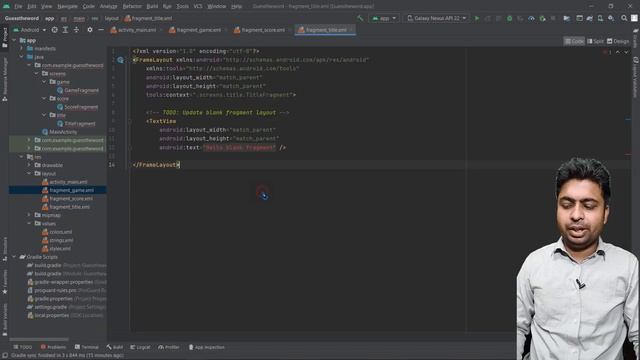Open the Build menu
Viewport: 640px width, 360px height.
tap(152, 7)
